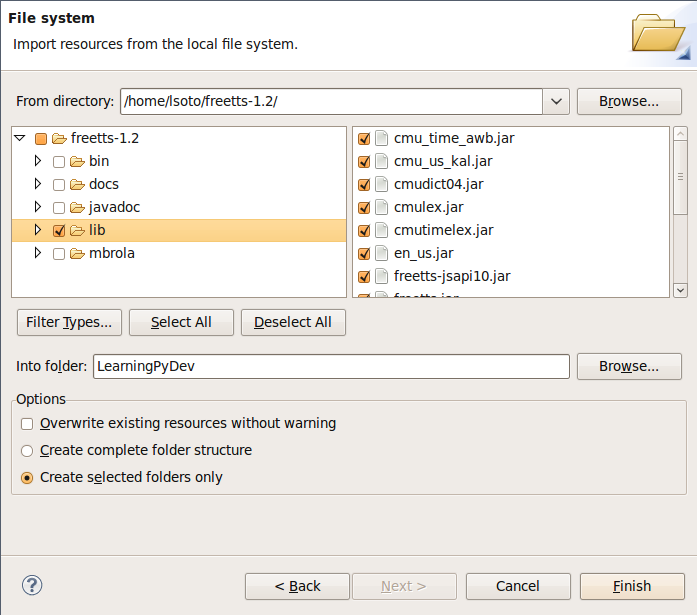Click Deselect All button

pos(293,322)
